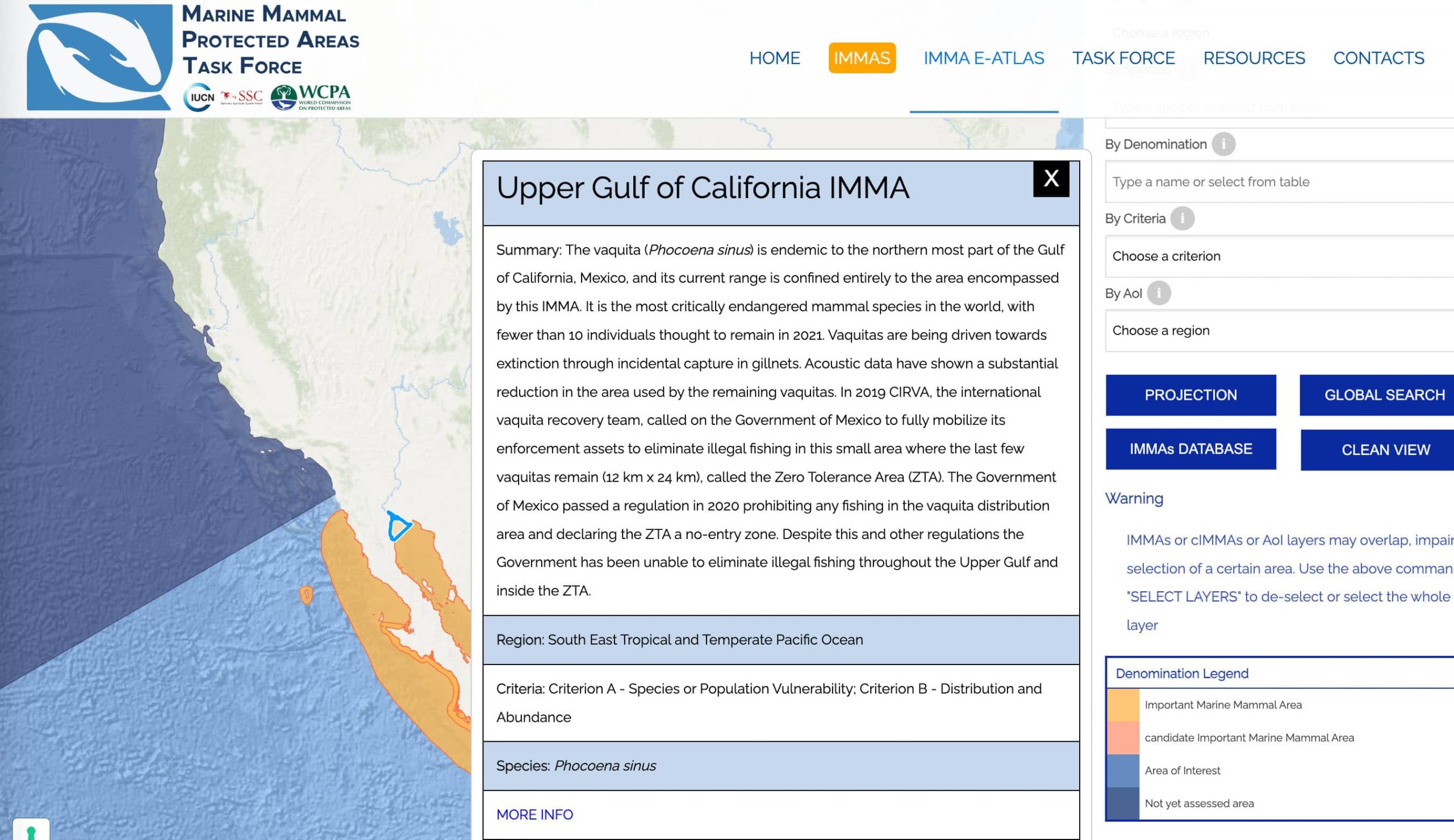Open the IMMA E-ATLAS menu item
The height and width of the screenshot is (840, 1454).
984,58
